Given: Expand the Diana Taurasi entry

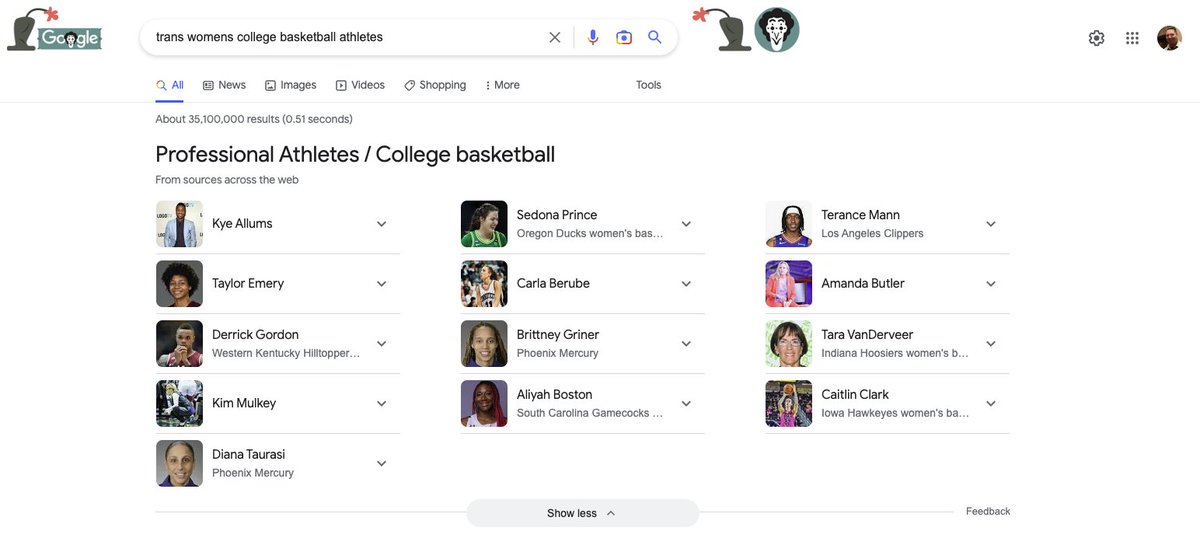Looking at the screenshot, I should coord(381,464).
